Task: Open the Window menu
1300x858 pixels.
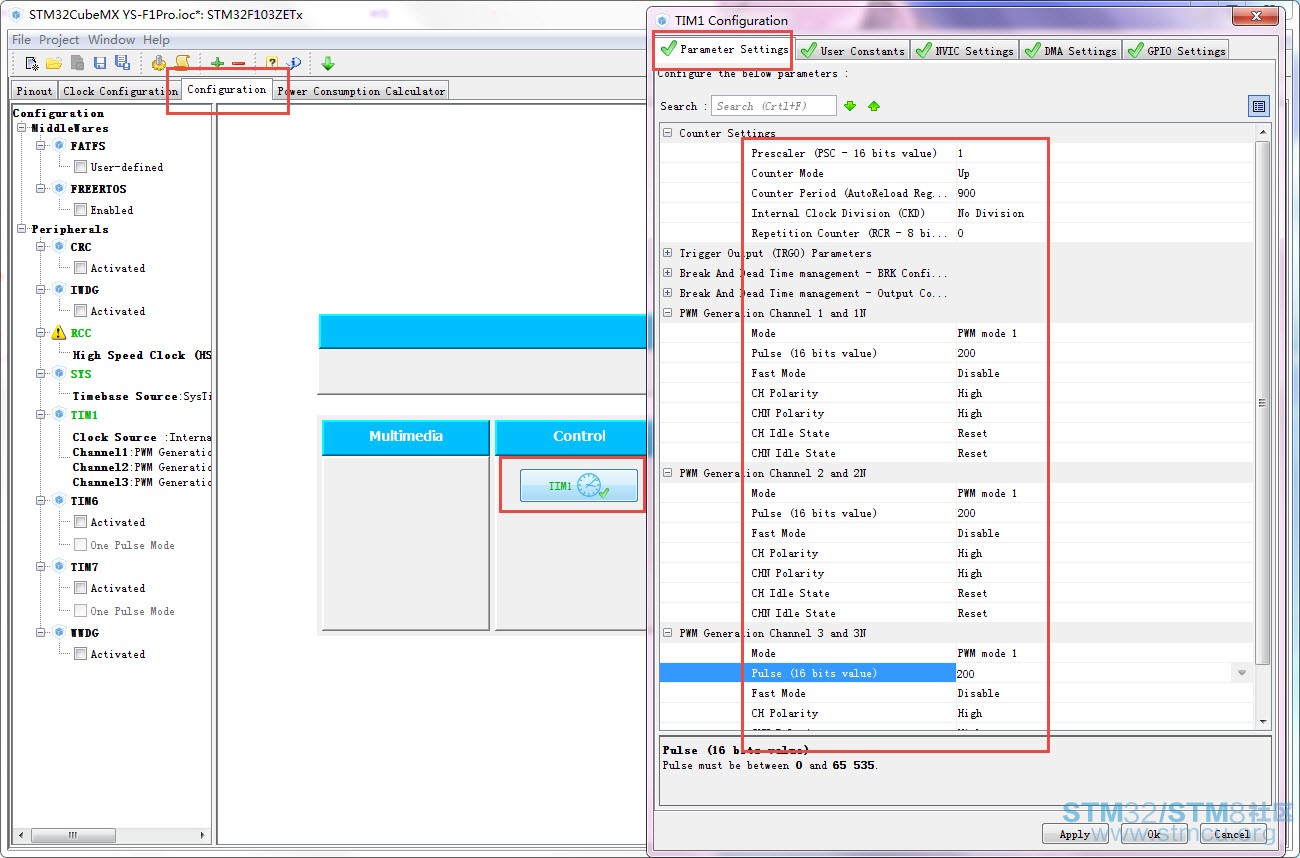Action: 111,40
